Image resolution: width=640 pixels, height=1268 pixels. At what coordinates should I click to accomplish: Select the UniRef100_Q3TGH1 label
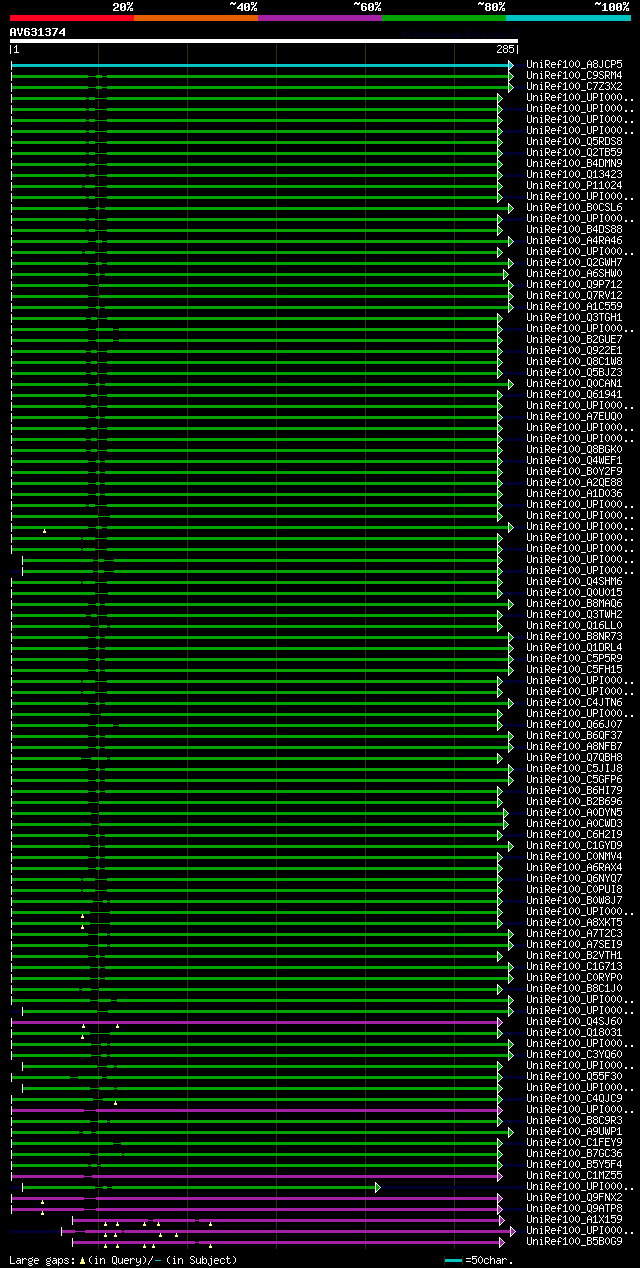click(x=574, y=317)
